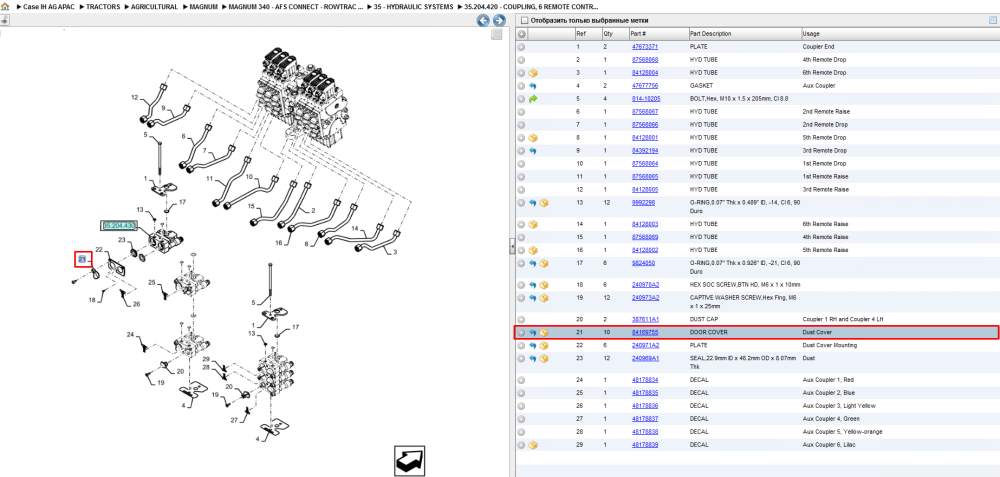This screenshot has width=1000, height=477.
Task: Collapse the parts panel with splitter arrow
Action: coord(511,246)
